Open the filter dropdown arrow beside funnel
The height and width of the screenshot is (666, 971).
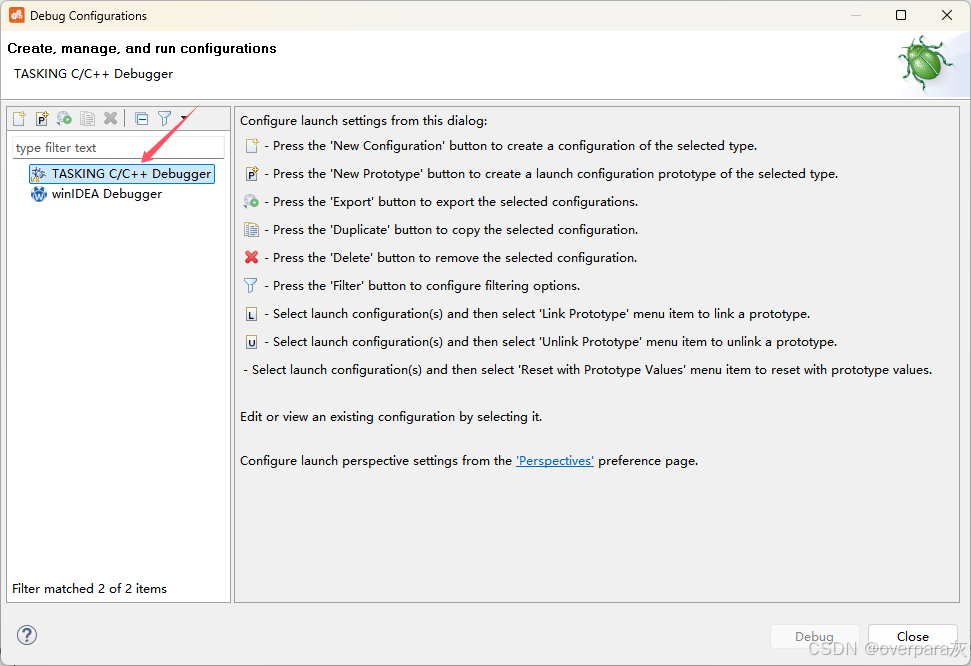(x=184, y=118)
